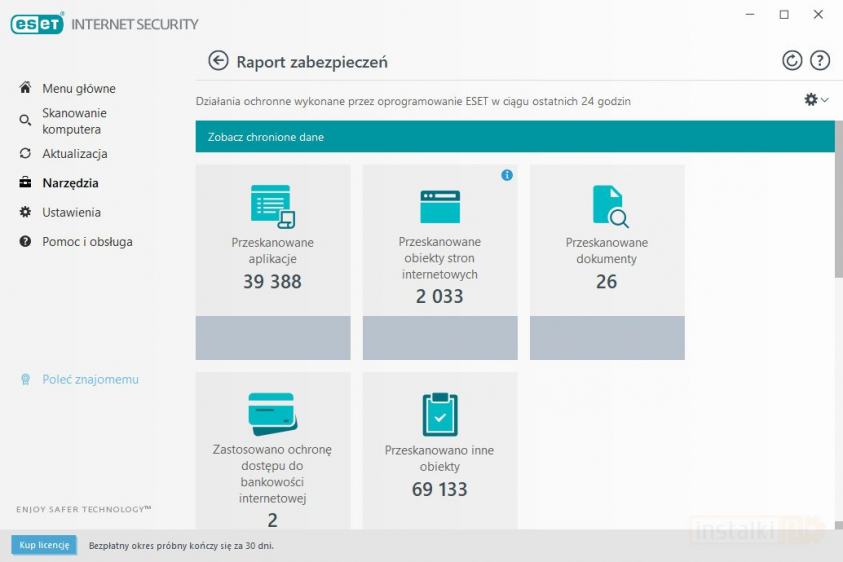
Task: Click the refresh report icon
Action: pyautogui.click(x=792, y=61)
